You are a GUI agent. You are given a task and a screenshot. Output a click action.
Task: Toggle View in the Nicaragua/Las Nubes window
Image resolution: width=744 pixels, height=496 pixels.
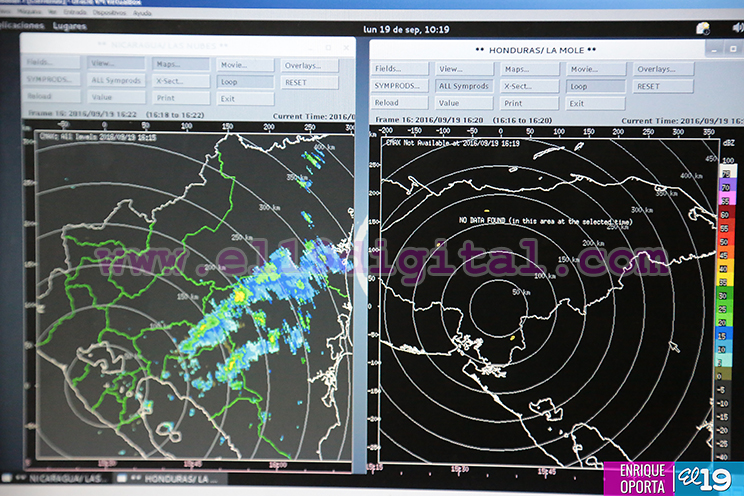click(116, 63)
